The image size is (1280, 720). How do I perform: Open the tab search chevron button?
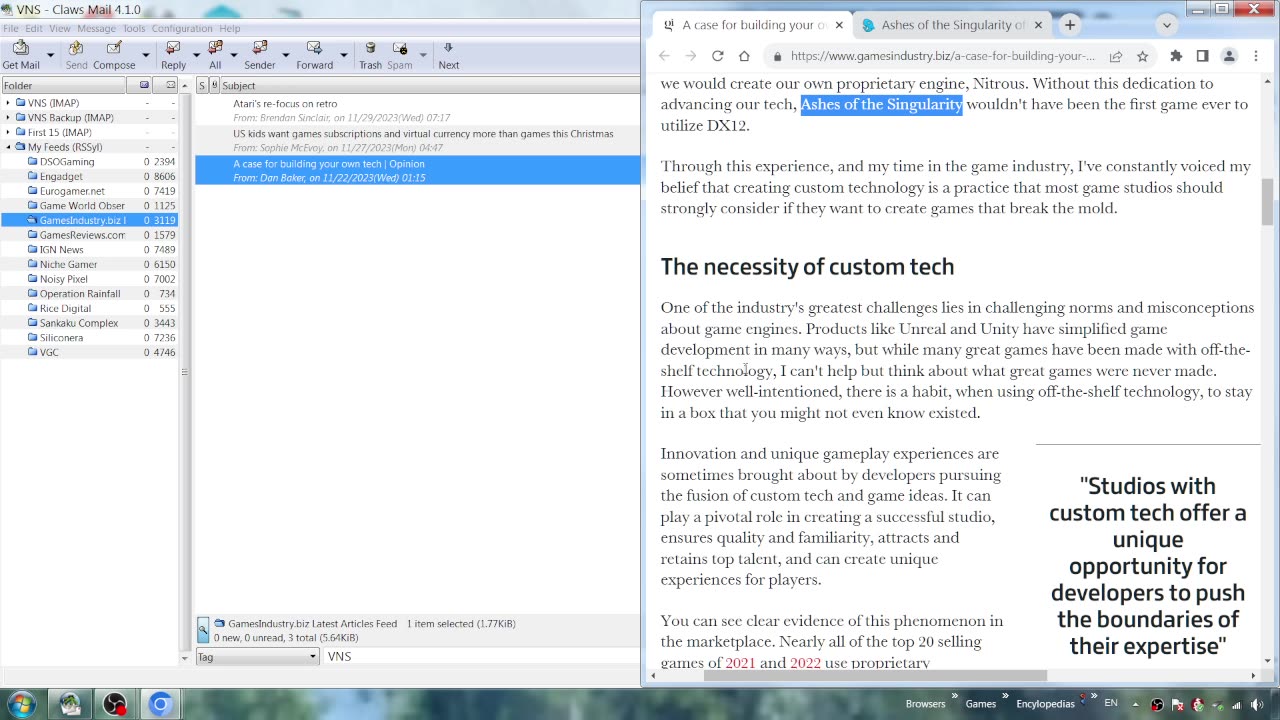1167,25
